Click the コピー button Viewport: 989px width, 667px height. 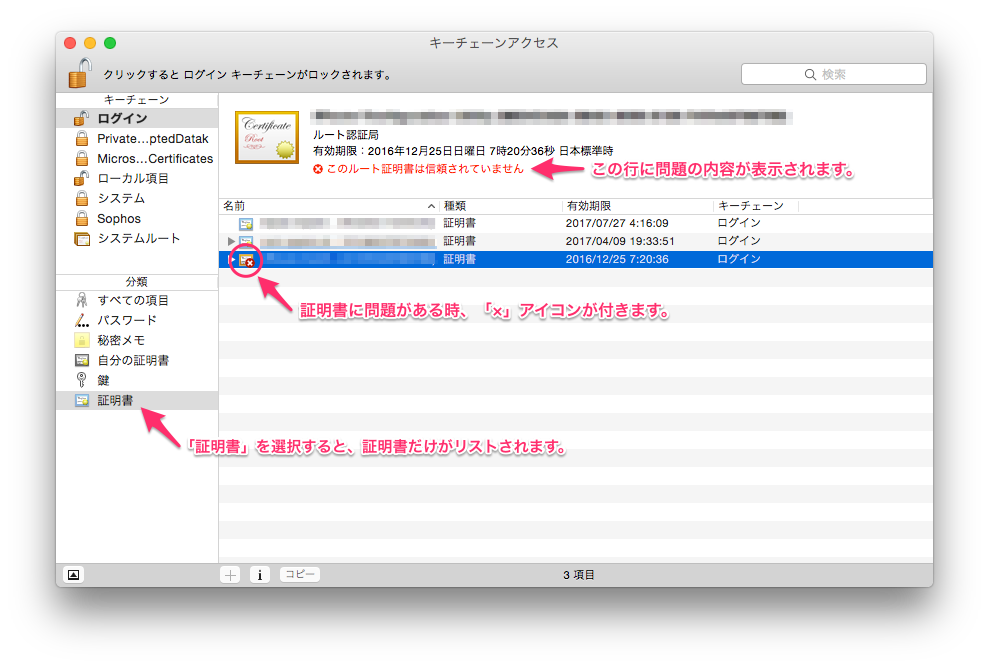[x=298, y=574]
